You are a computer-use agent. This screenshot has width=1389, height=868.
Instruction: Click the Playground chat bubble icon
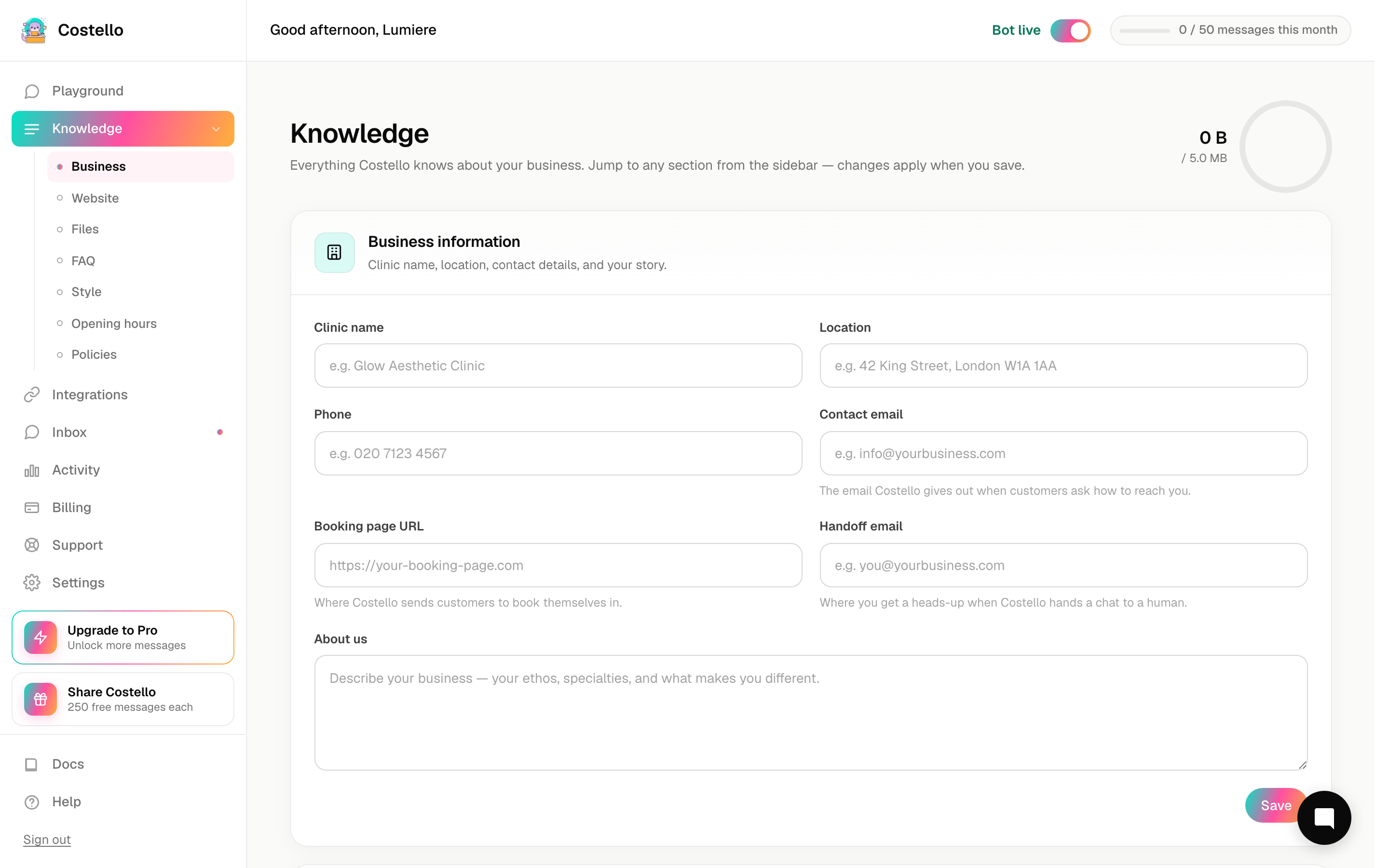point(31,91)
